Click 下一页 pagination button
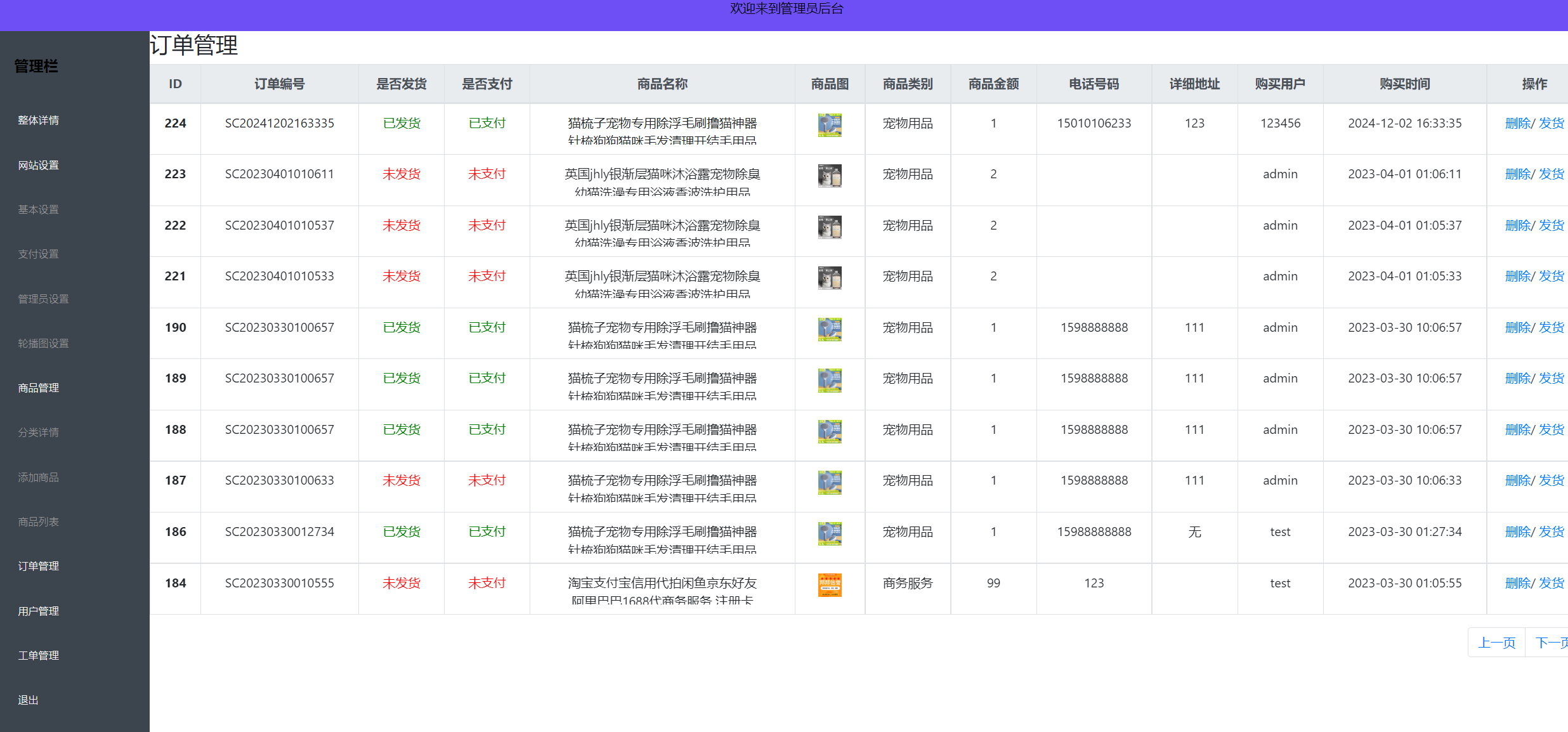Image resolution: width=1568 pixels, height=732 pixels. tap(1552, 642)
